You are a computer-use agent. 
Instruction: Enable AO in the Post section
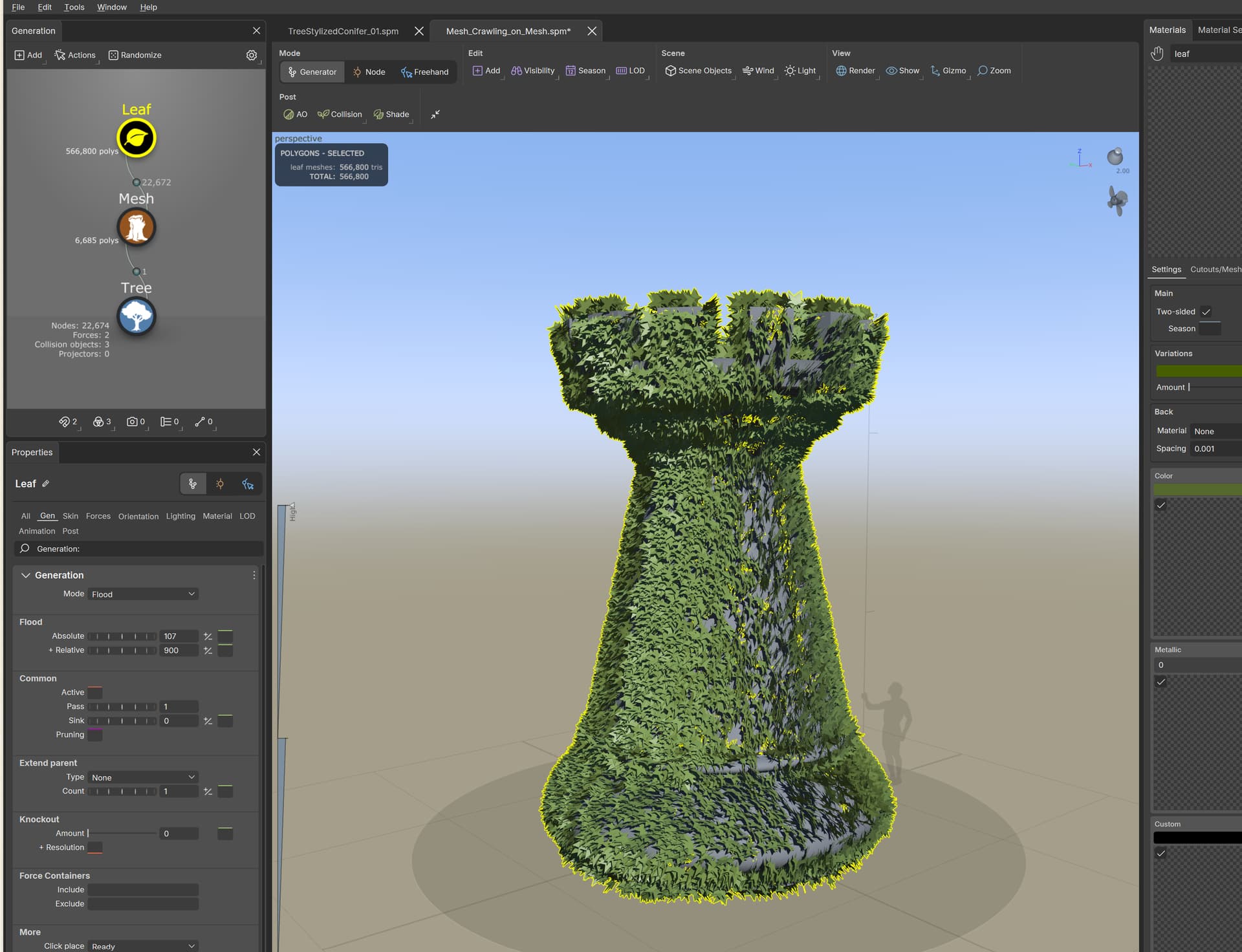(295, 114)
